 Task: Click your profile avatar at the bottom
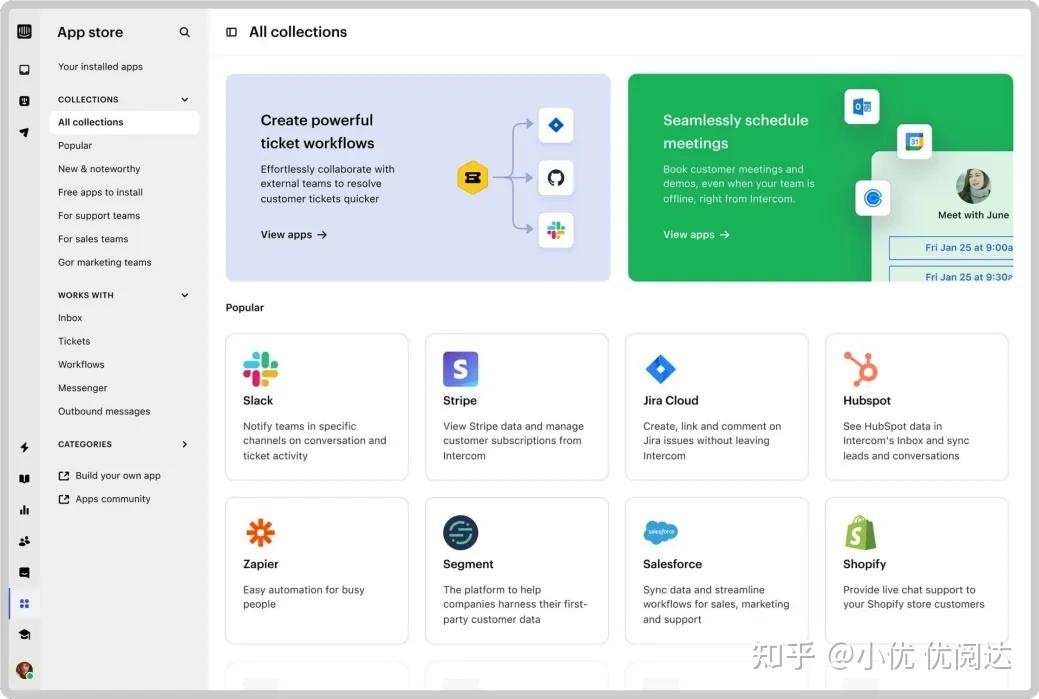pos(24,669)
